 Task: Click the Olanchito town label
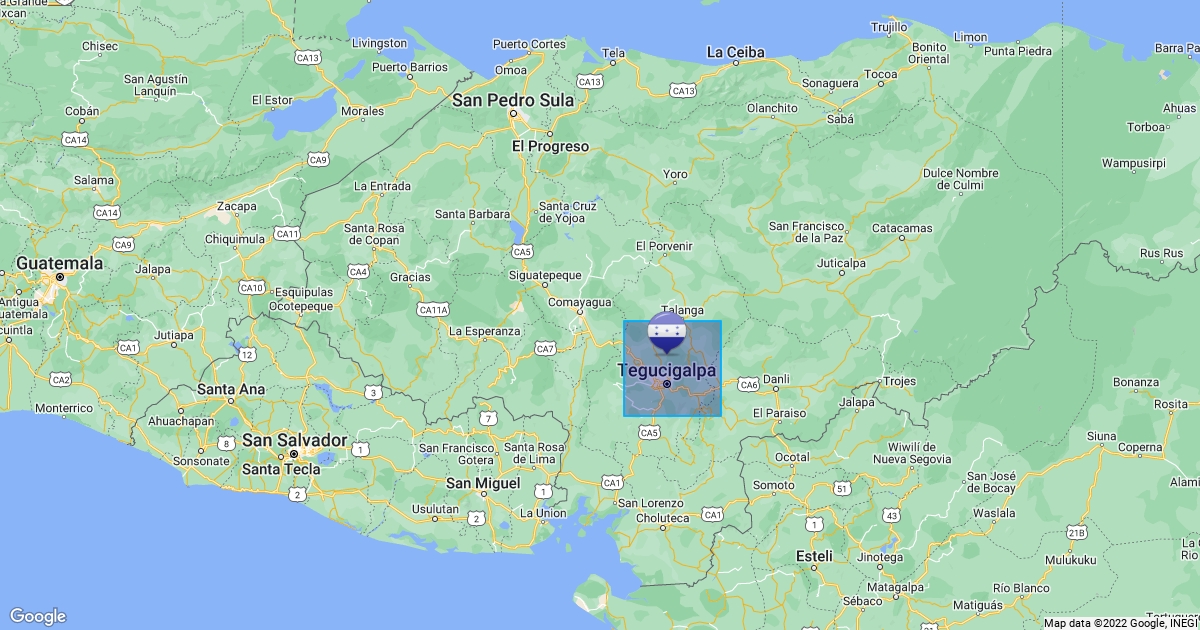pos(772,108)
